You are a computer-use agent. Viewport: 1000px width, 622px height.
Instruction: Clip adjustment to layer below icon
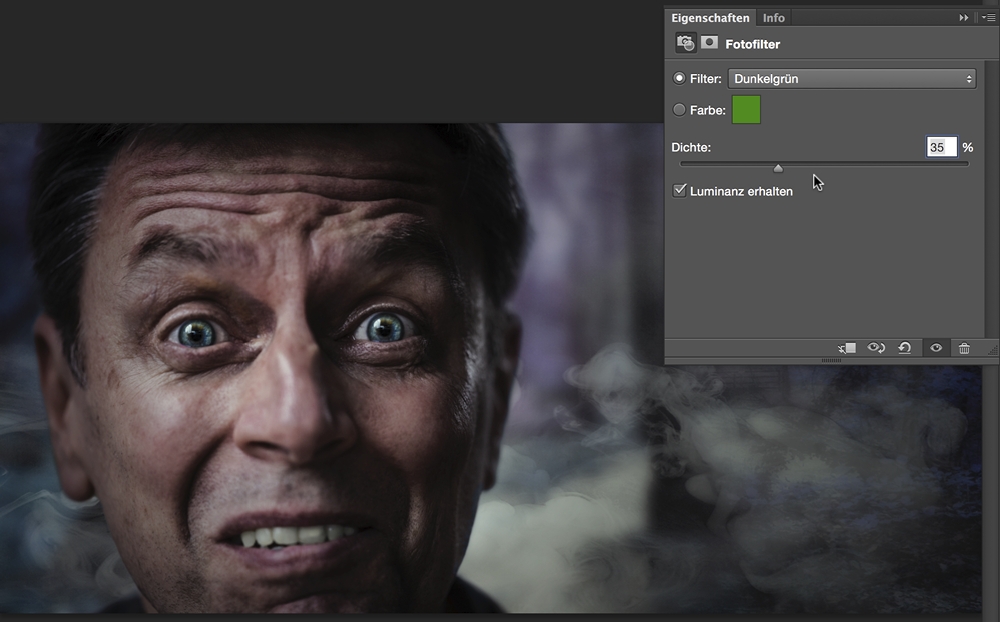pyautogui.click(x=847, y=348)
